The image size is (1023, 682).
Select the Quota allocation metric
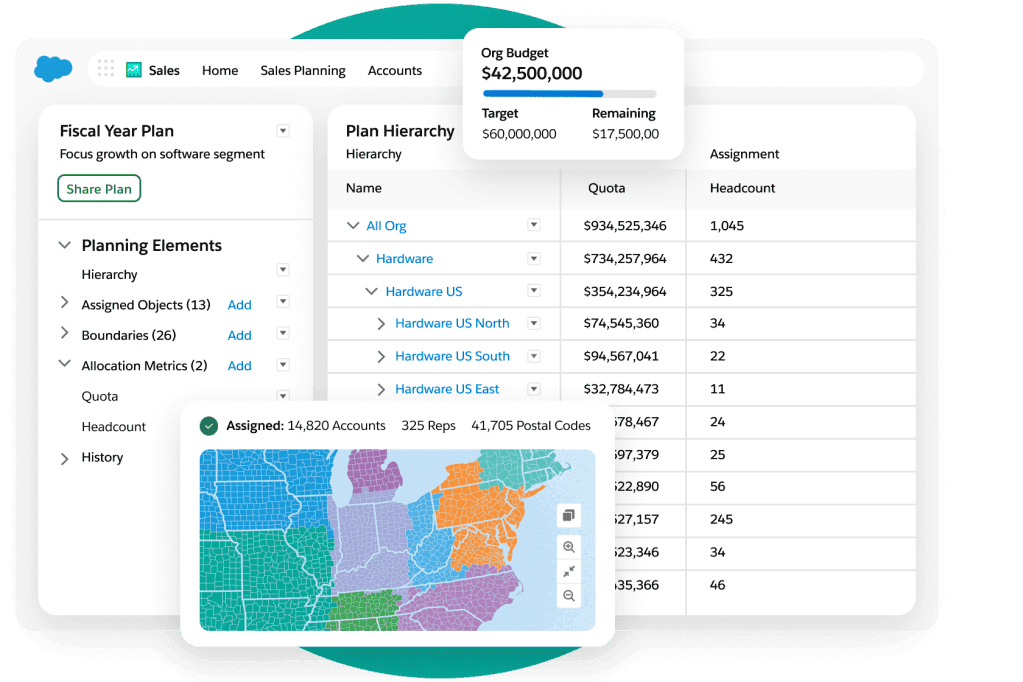(100, 396)
